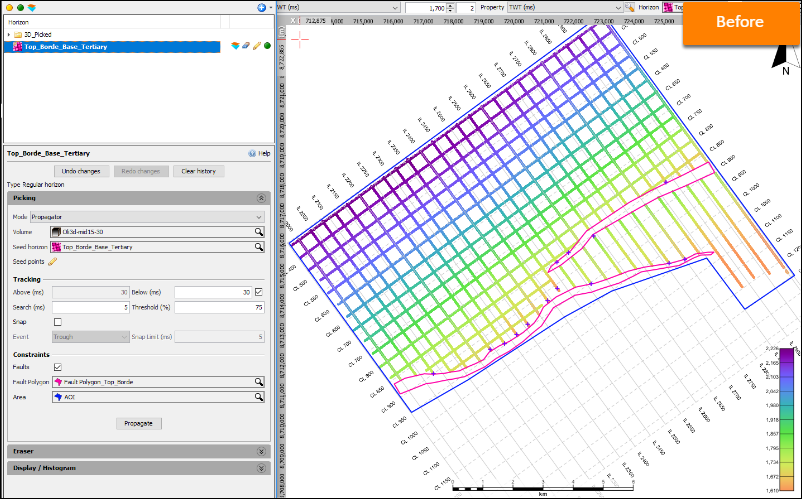Screen dimensions: 802x499
Task: Click the Type Regular horizon text
Action: click(36, 185)
